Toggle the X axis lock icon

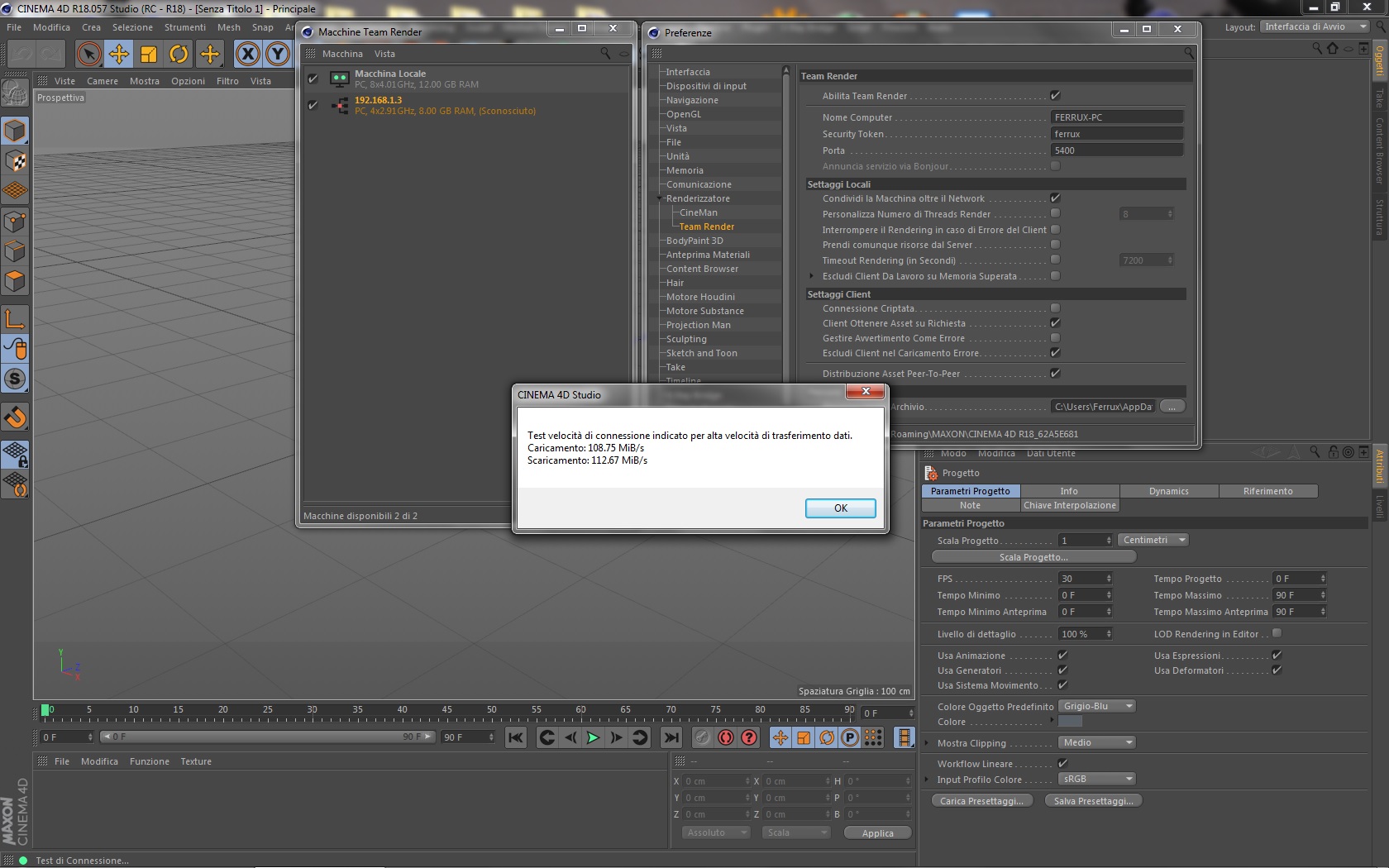[247, 55]
